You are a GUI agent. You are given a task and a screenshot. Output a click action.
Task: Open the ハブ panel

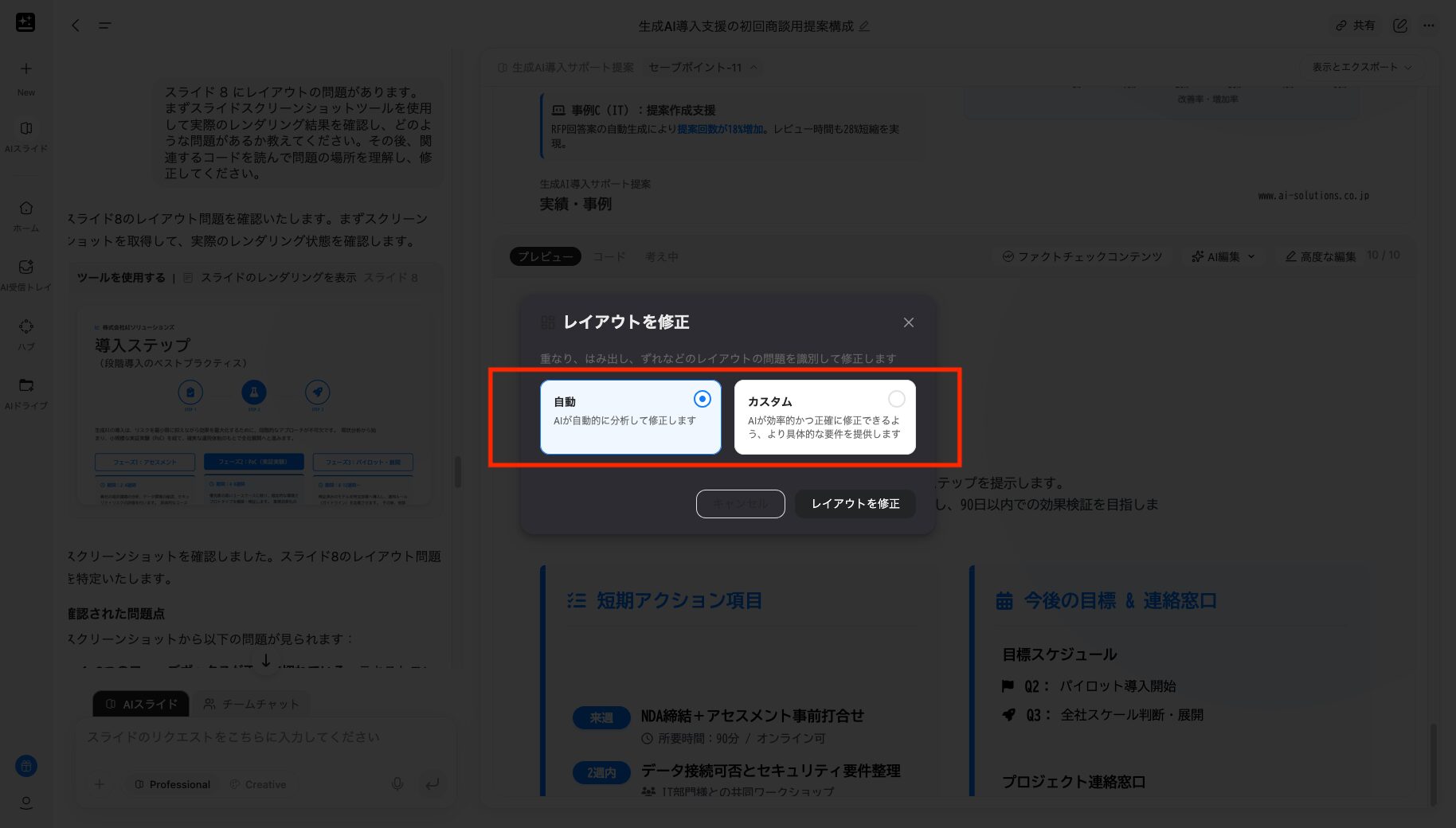coord(26,332)
